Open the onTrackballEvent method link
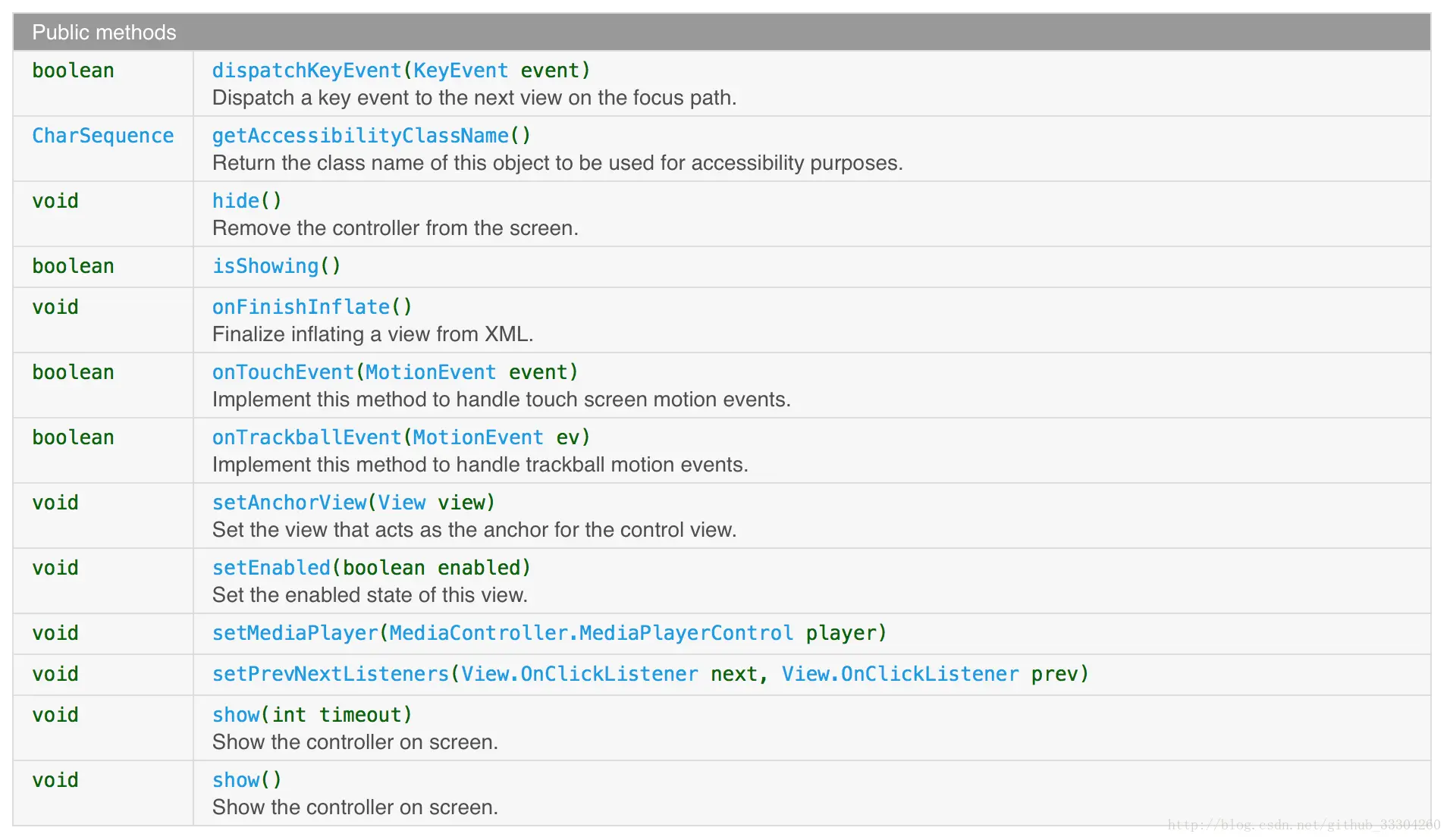Screen dimensions: 1450x840 [x=306, y=437]
